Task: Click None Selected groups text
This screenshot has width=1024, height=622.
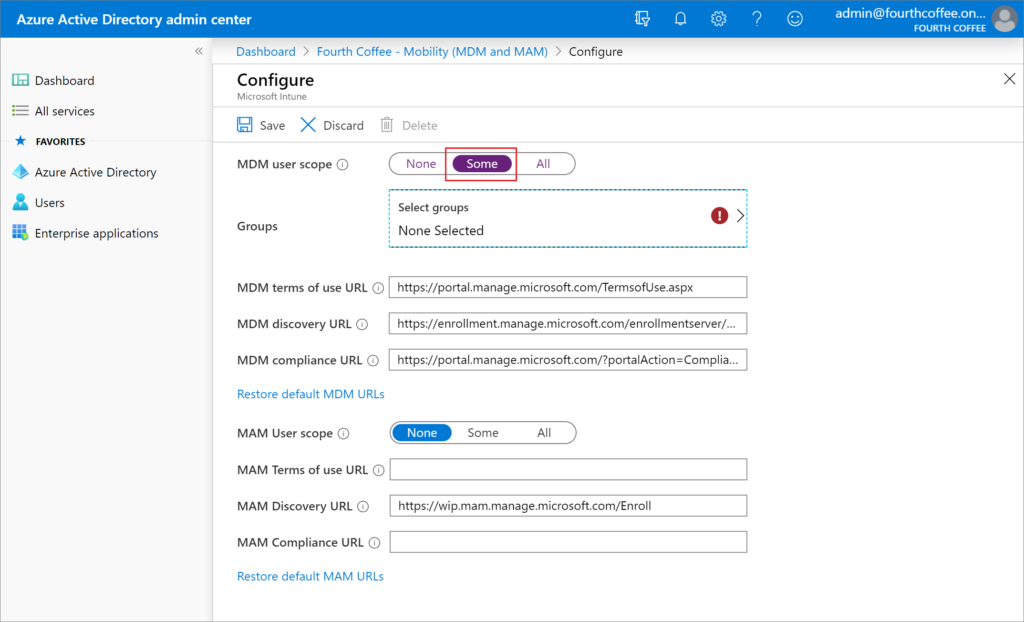Action: pyautogui.click(x=441, y=231)
